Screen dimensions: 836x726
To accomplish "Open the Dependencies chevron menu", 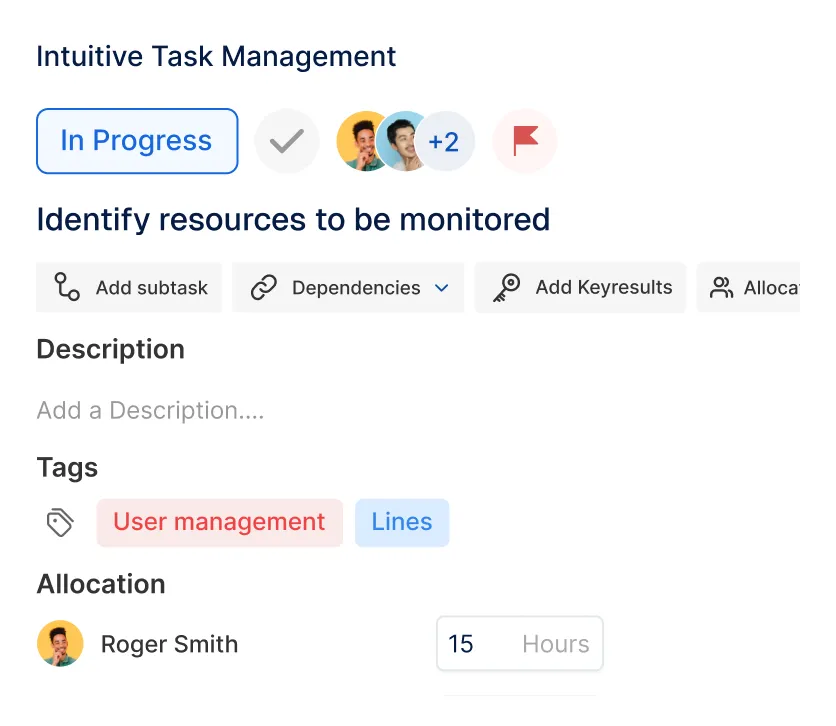I will (x=440, y=288).
